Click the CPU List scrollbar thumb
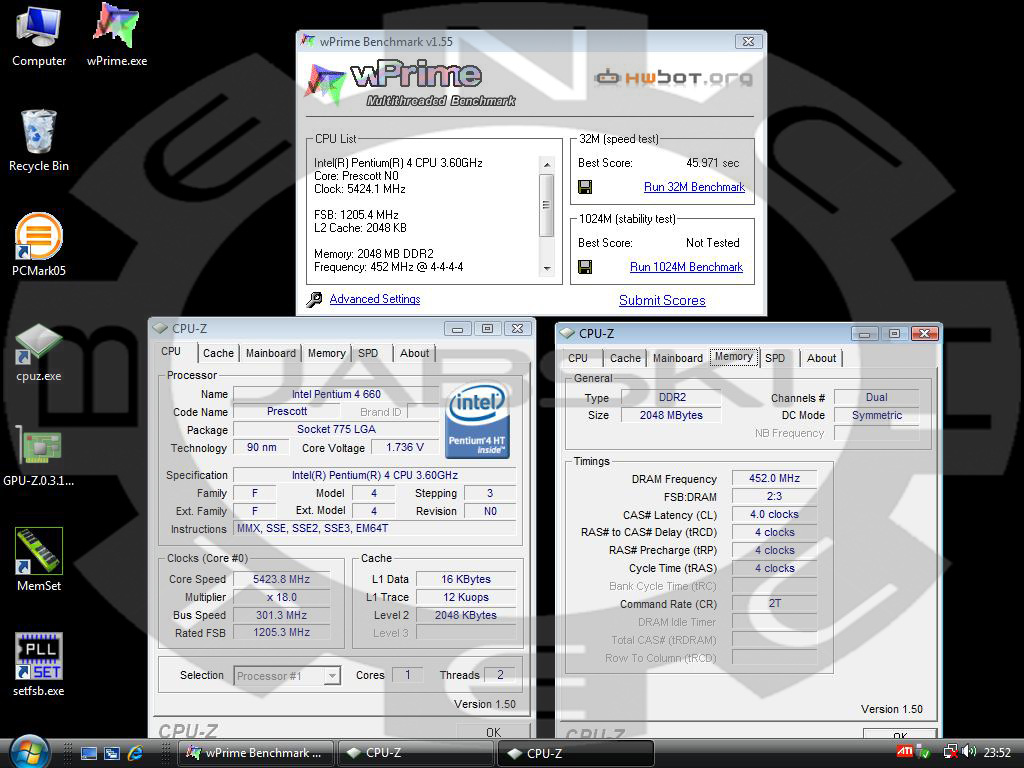The image size is (1024, 768). click(547, 205)
